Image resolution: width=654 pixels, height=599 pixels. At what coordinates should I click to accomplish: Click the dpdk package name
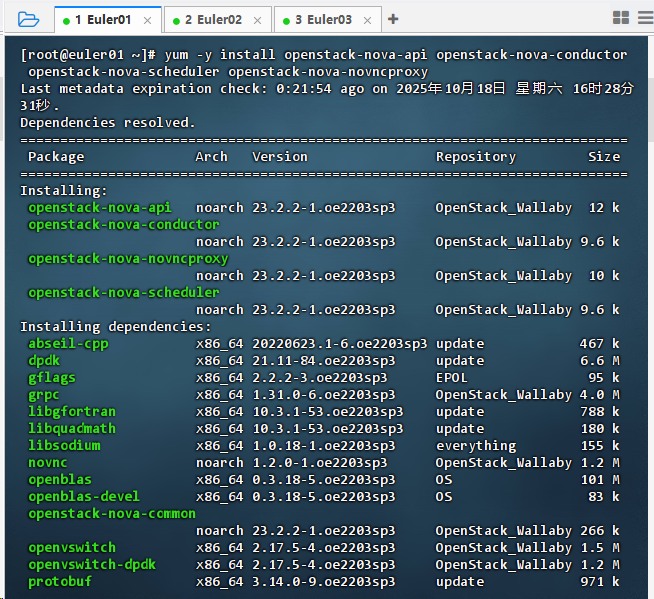[44, 361]
